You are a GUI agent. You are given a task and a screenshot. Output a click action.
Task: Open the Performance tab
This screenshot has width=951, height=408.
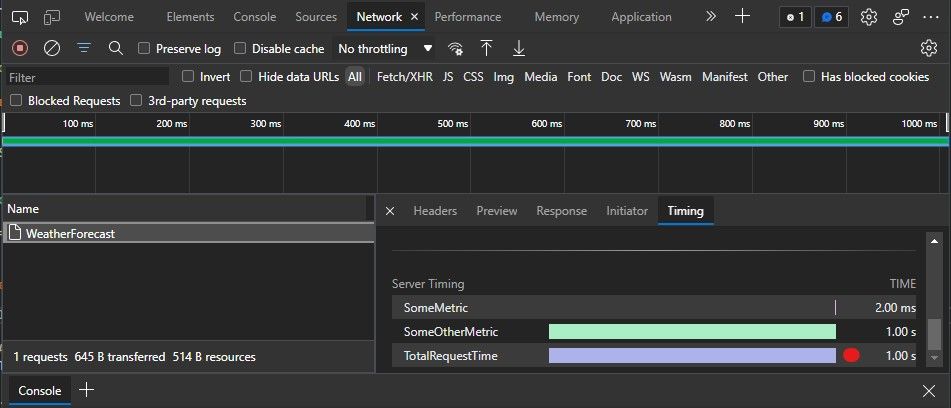point(468,17)
